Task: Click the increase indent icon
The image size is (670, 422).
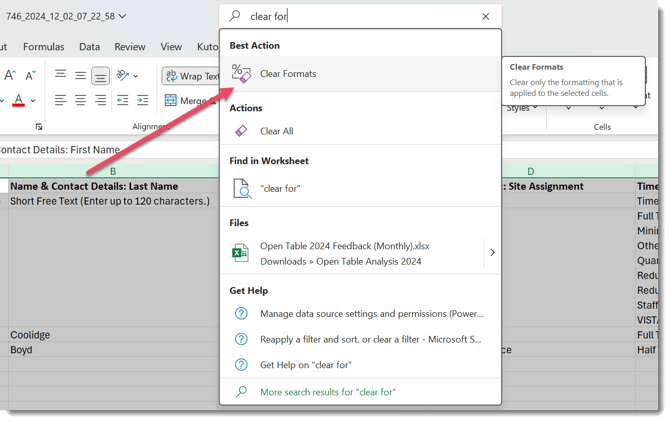Action: click(x=143, y=100)
